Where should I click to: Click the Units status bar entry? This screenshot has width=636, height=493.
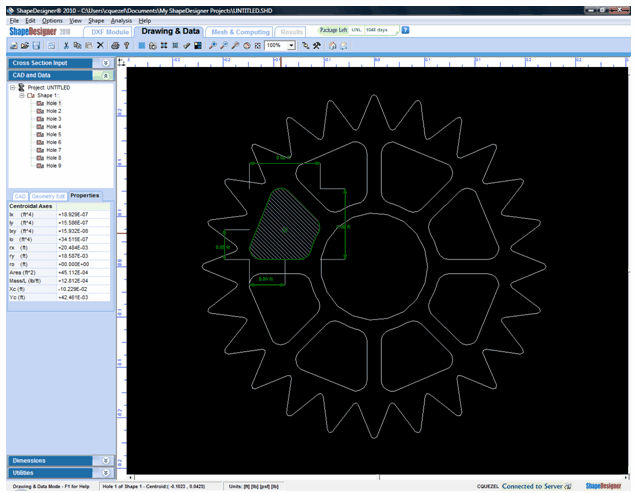(x=254, y=486)
